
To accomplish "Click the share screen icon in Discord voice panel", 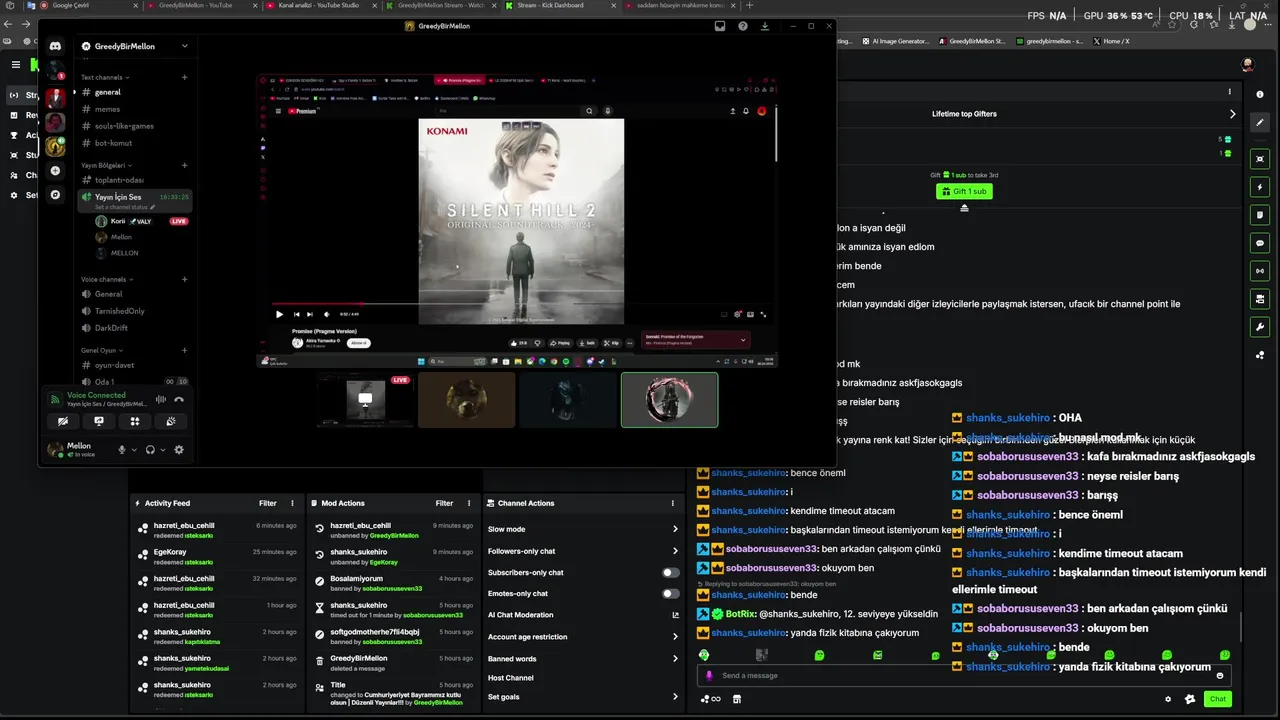I will tap(99, 421).
